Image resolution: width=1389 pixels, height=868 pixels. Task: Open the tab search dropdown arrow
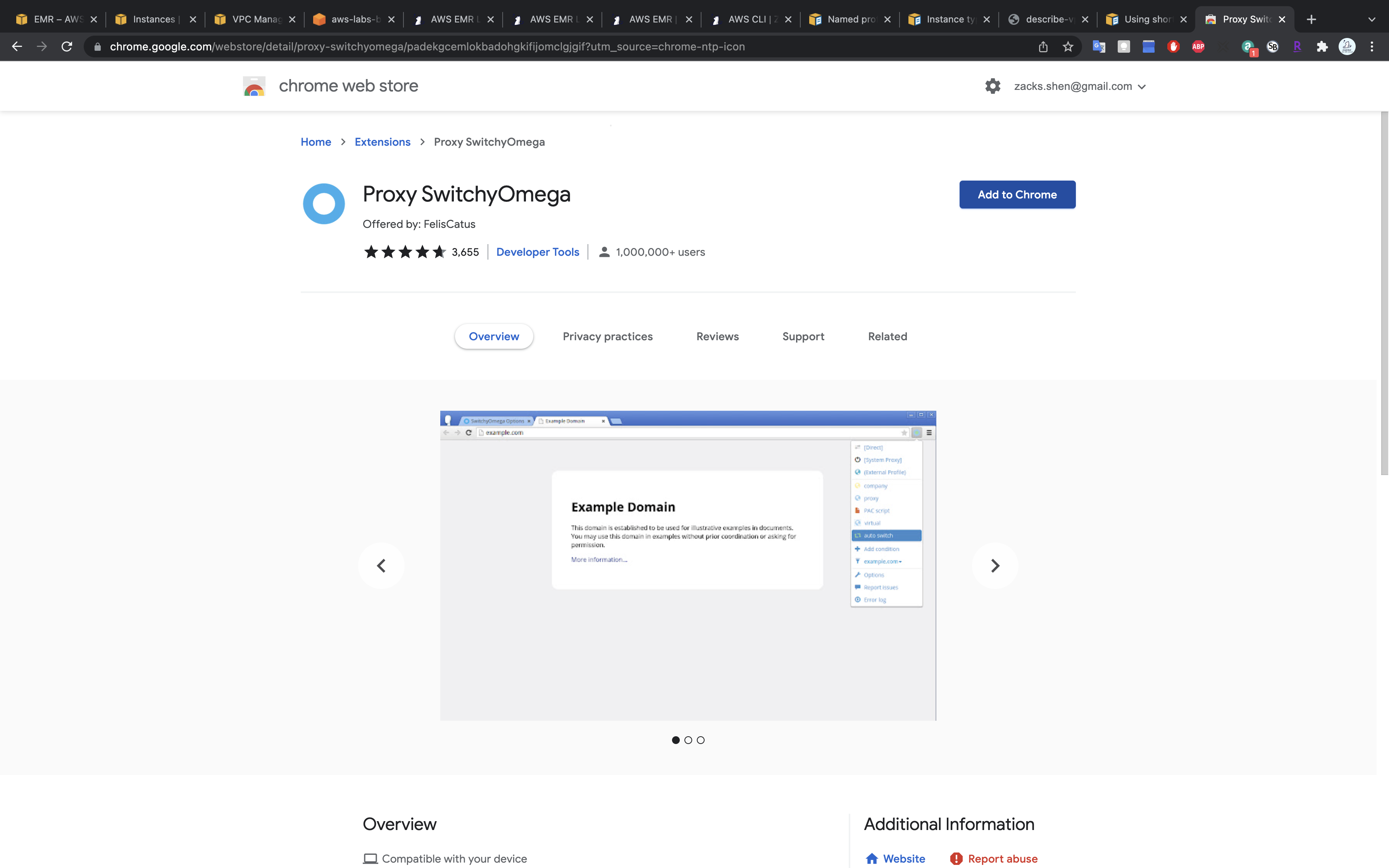click(x=1371, y=19)
